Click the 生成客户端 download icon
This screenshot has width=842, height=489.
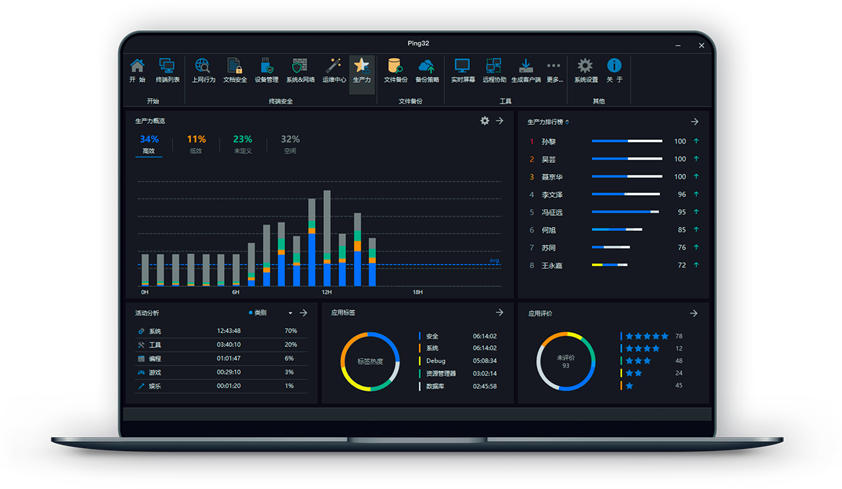point(525,67)
